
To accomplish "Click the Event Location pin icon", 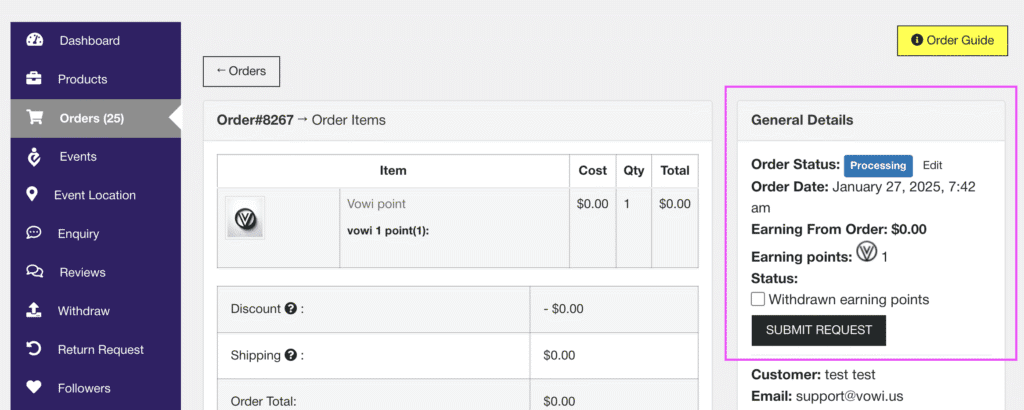I will click(x=32, y=195).
